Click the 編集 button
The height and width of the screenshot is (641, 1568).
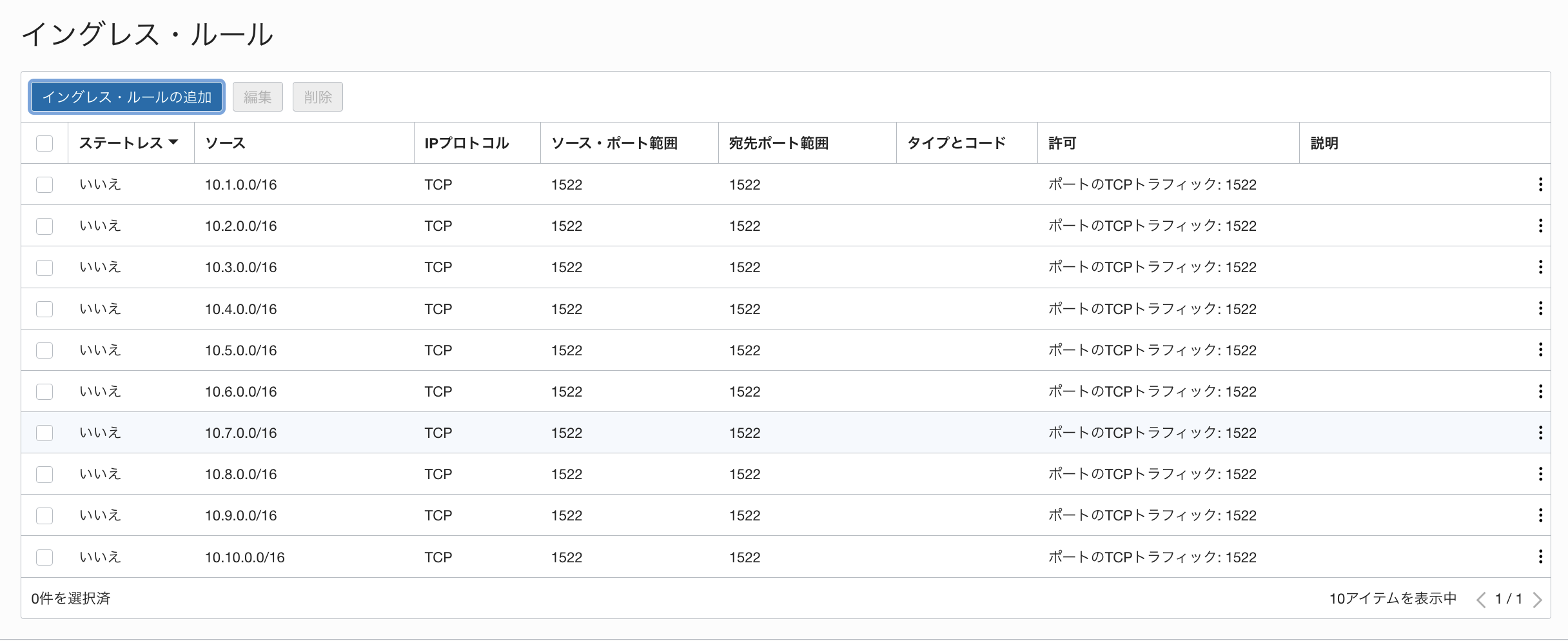(x=257, y=97)
